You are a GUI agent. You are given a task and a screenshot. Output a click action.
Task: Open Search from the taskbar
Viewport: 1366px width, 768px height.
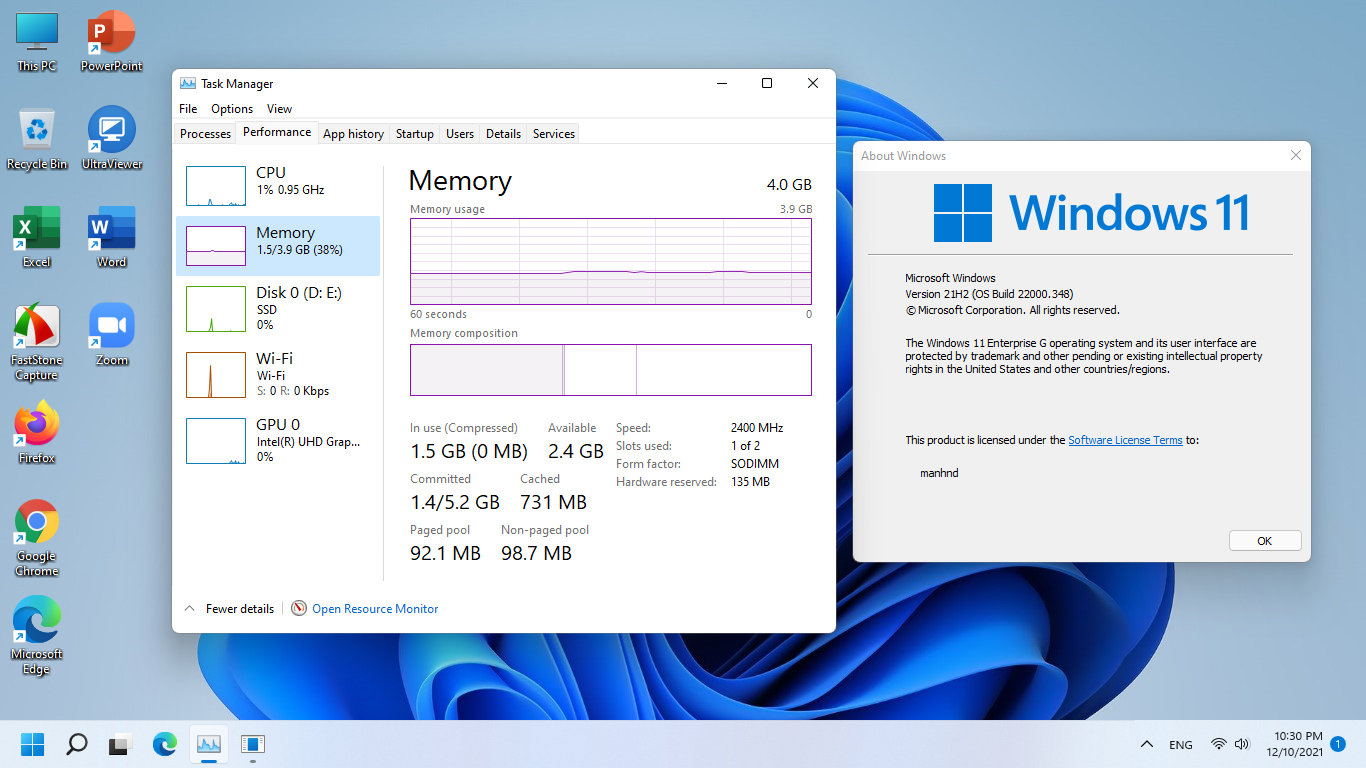click(x=76, y=745)
